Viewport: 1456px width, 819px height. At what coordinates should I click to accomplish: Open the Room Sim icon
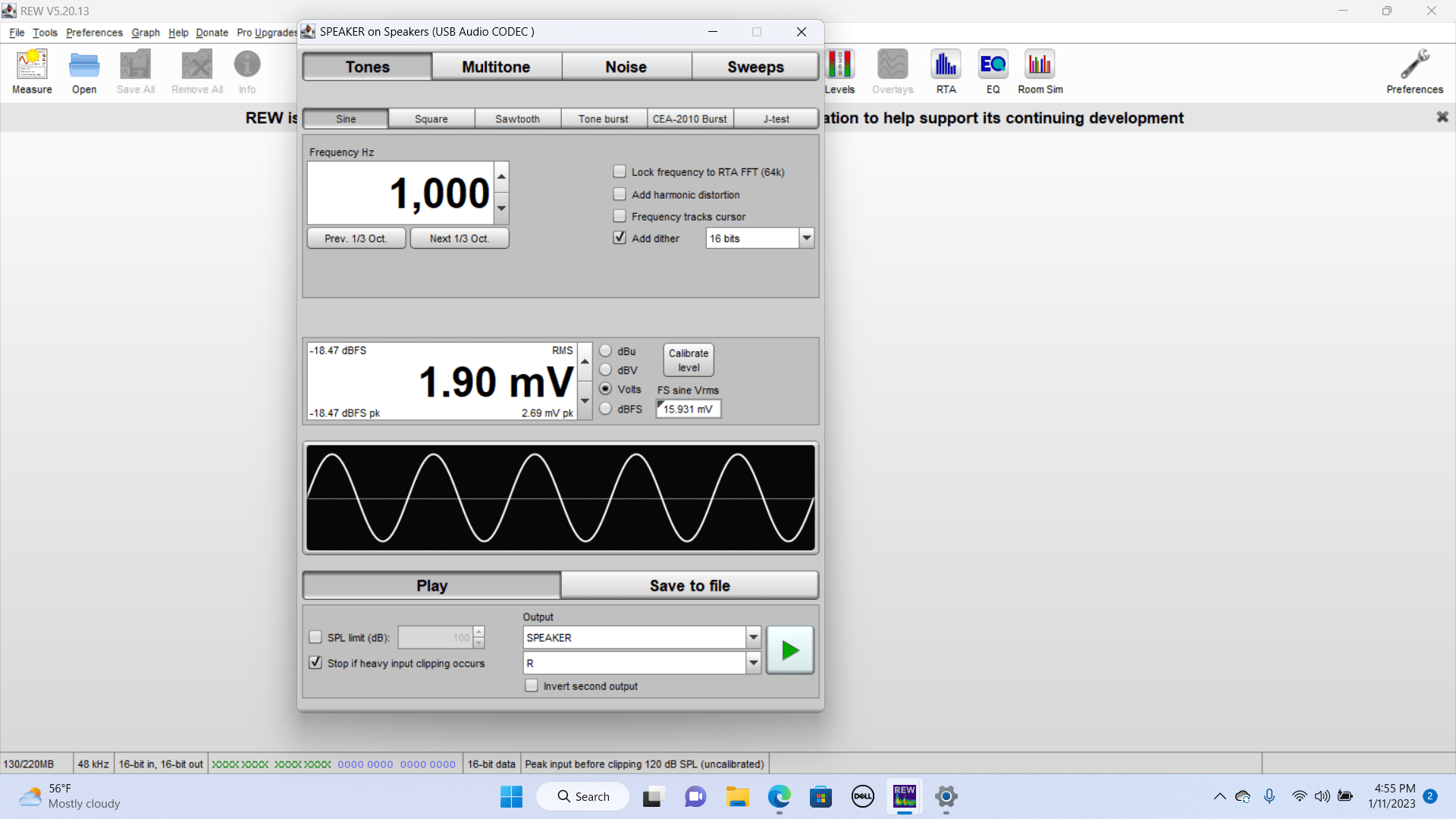(x=1040, y=72)
